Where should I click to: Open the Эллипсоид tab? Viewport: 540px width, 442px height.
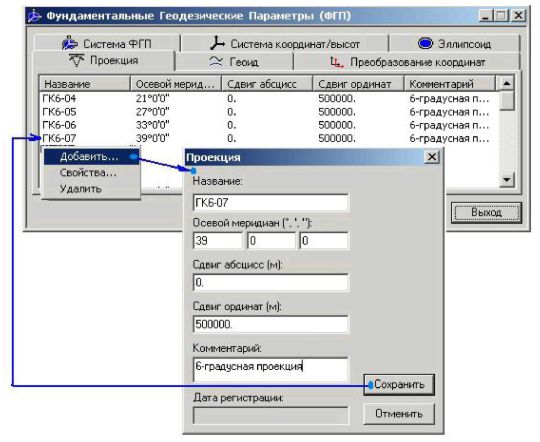[x=454, y=43]
